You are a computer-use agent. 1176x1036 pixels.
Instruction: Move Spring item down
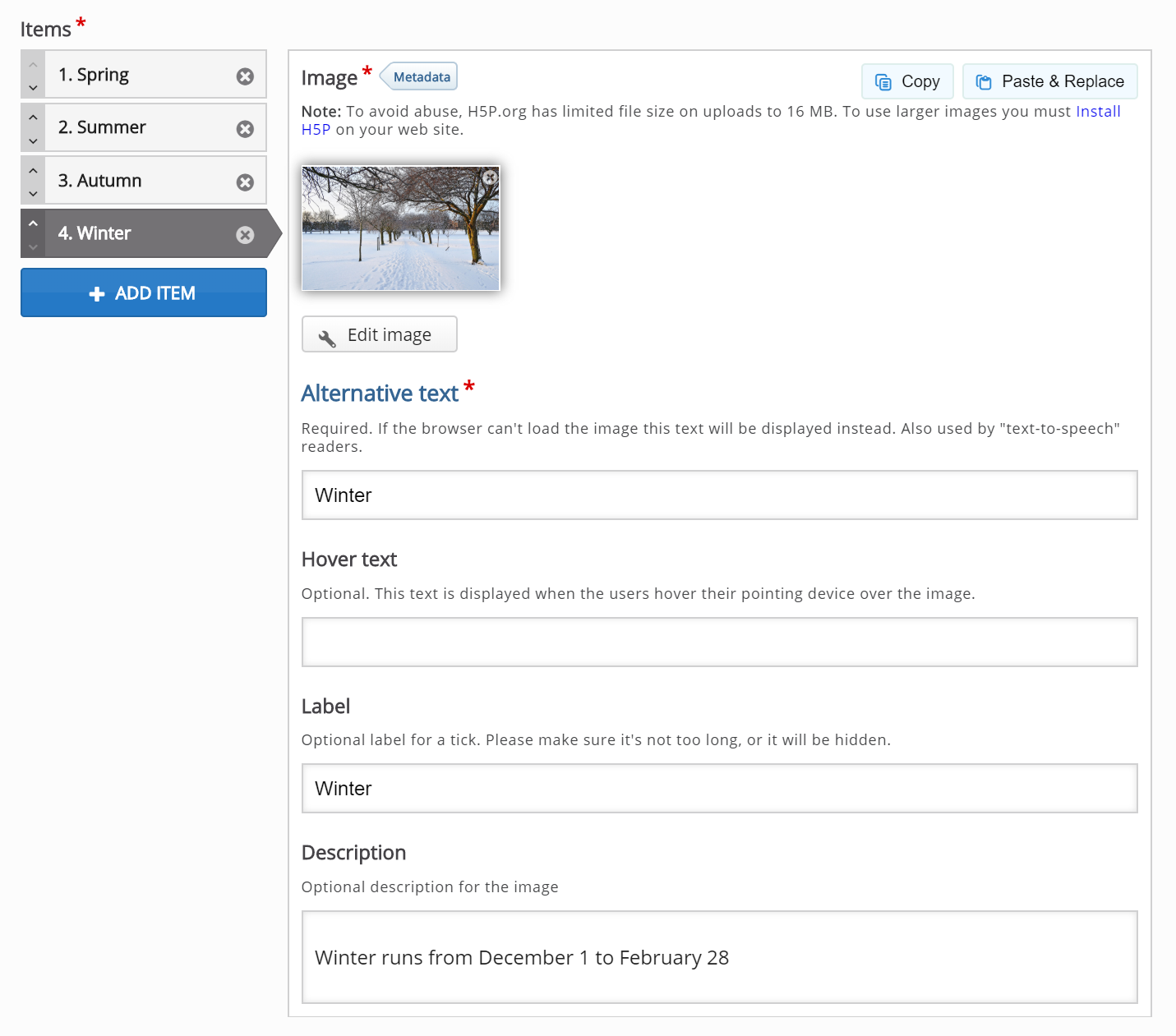33,87
